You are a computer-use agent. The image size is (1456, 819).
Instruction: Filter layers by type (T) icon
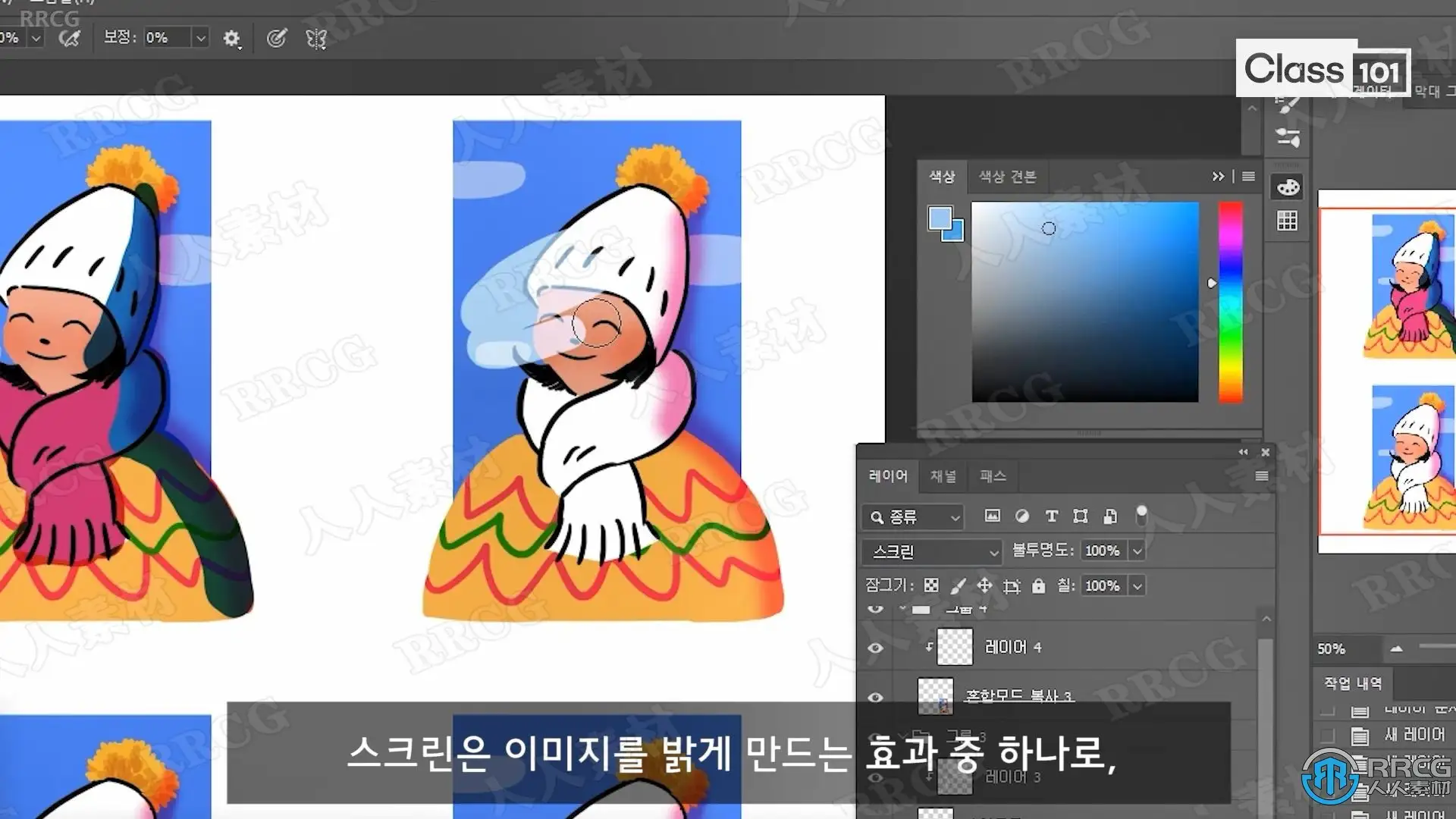(1051, 516)
